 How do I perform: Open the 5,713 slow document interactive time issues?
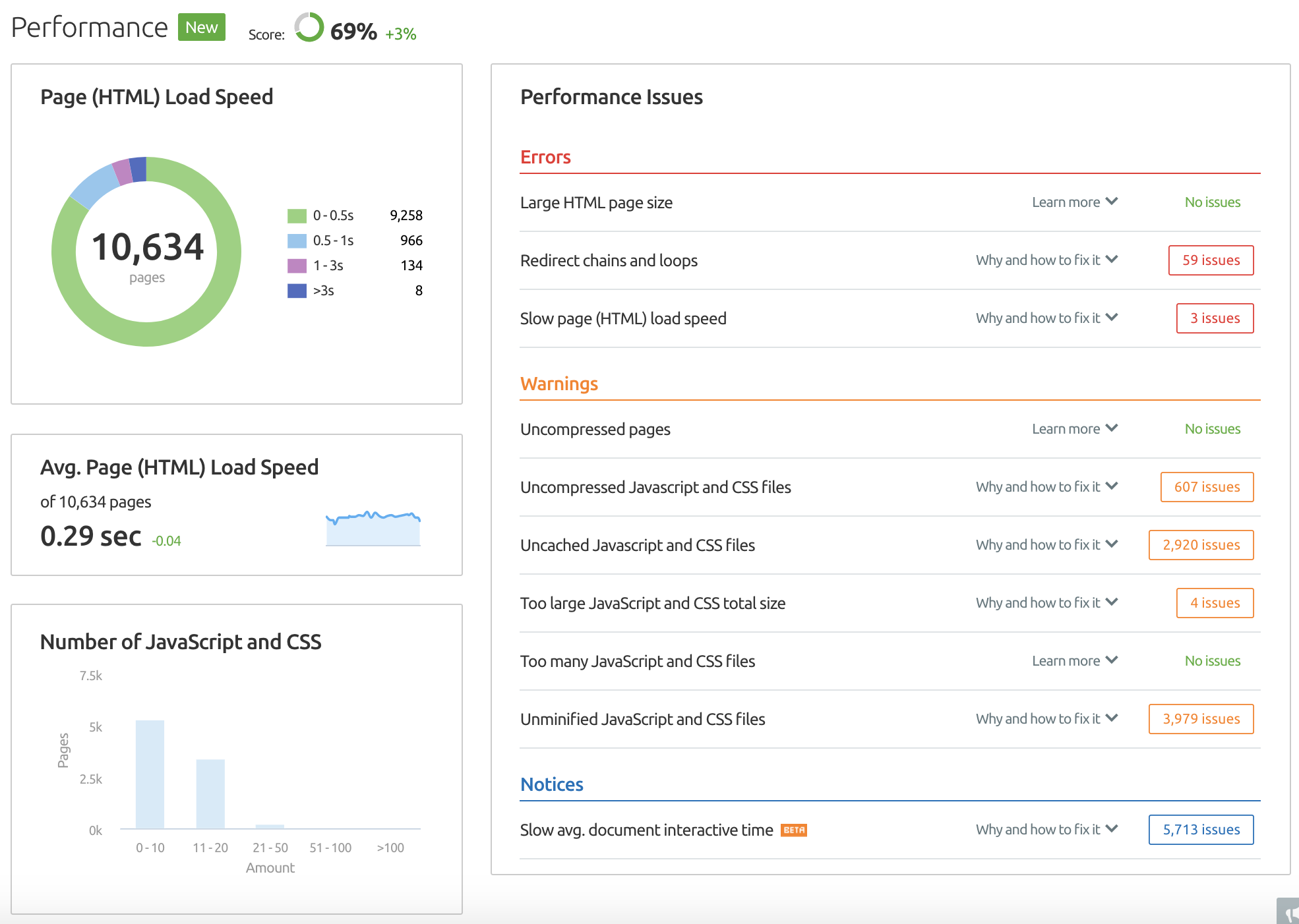(x=1201, y=830)
